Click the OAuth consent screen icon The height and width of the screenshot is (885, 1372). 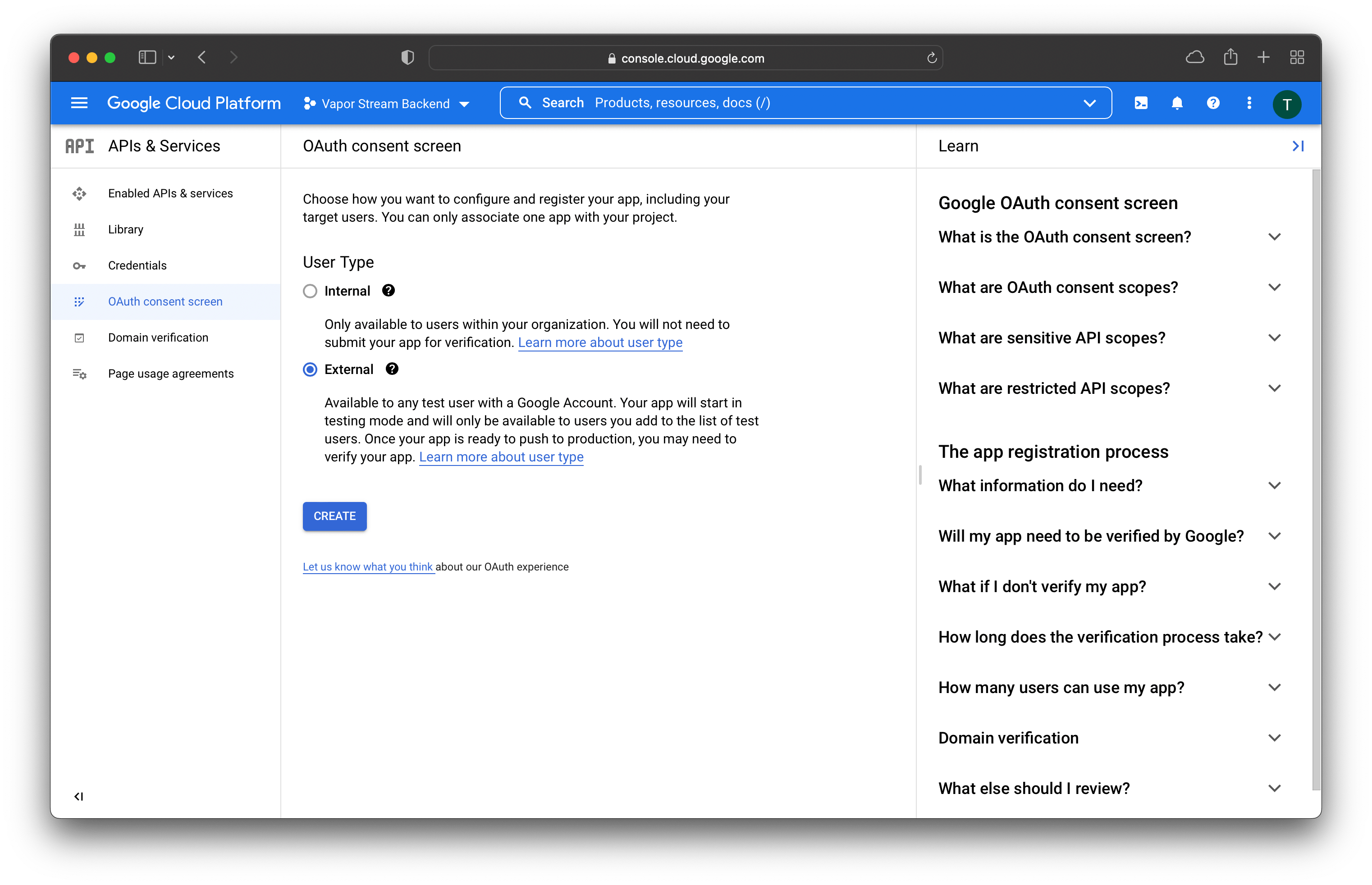pyautogui.click(x=80, y=301)
